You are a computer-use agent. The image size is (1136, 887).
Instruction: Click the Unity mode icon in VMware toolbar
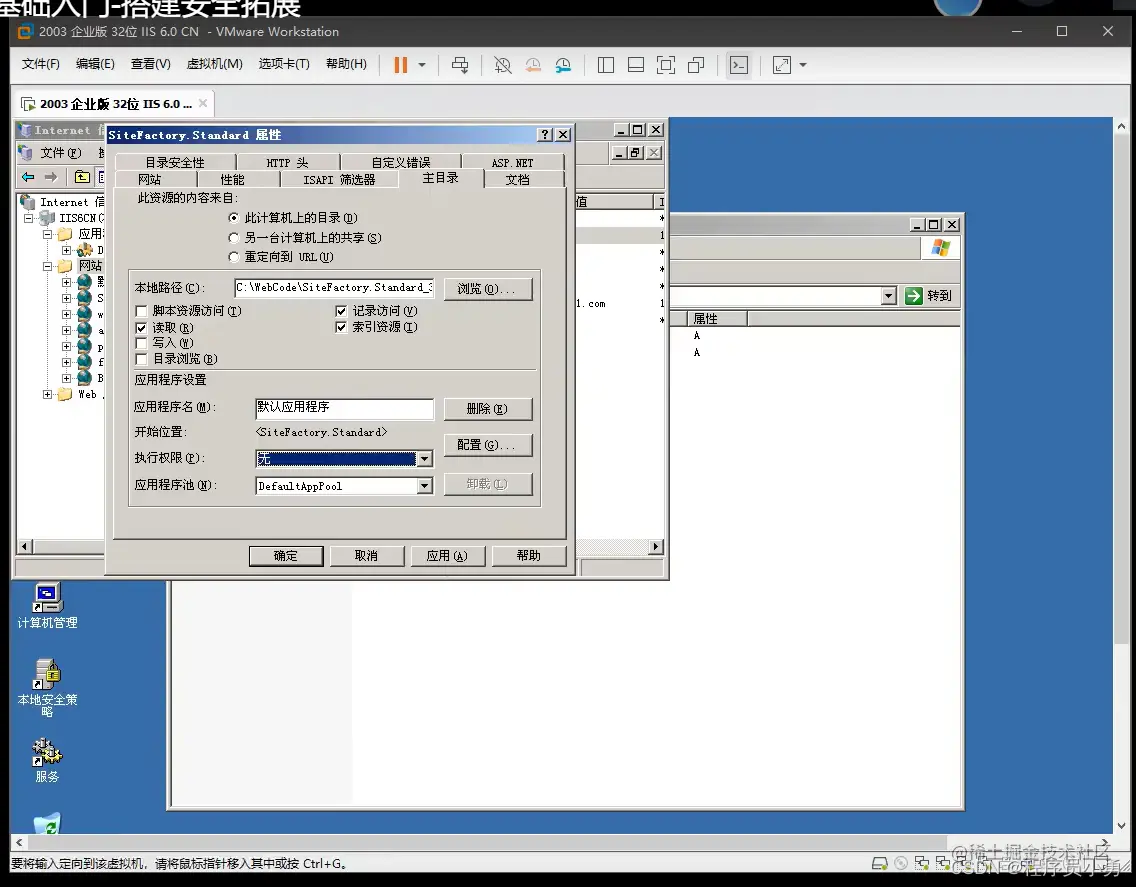coord(696,65)
